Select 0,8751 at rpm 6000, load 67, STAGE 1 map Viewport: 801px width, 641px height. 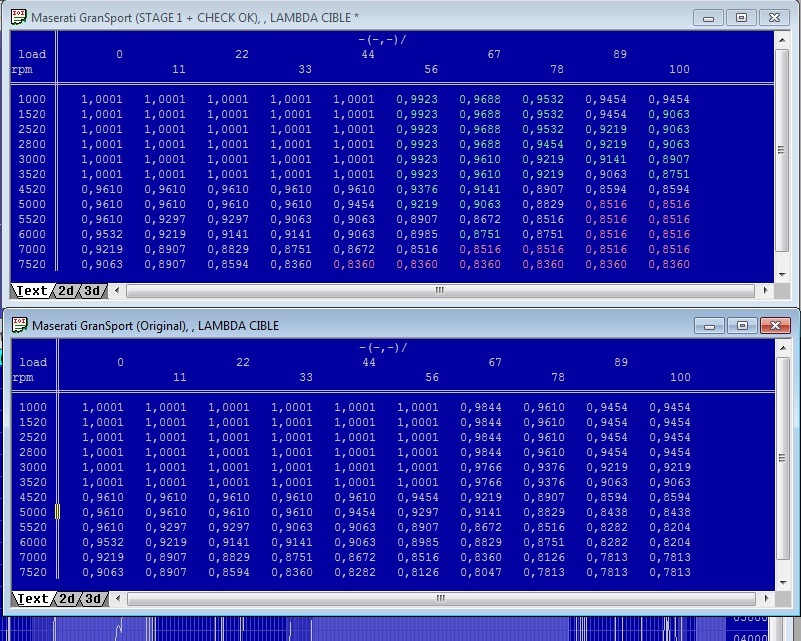click(480, 234)
